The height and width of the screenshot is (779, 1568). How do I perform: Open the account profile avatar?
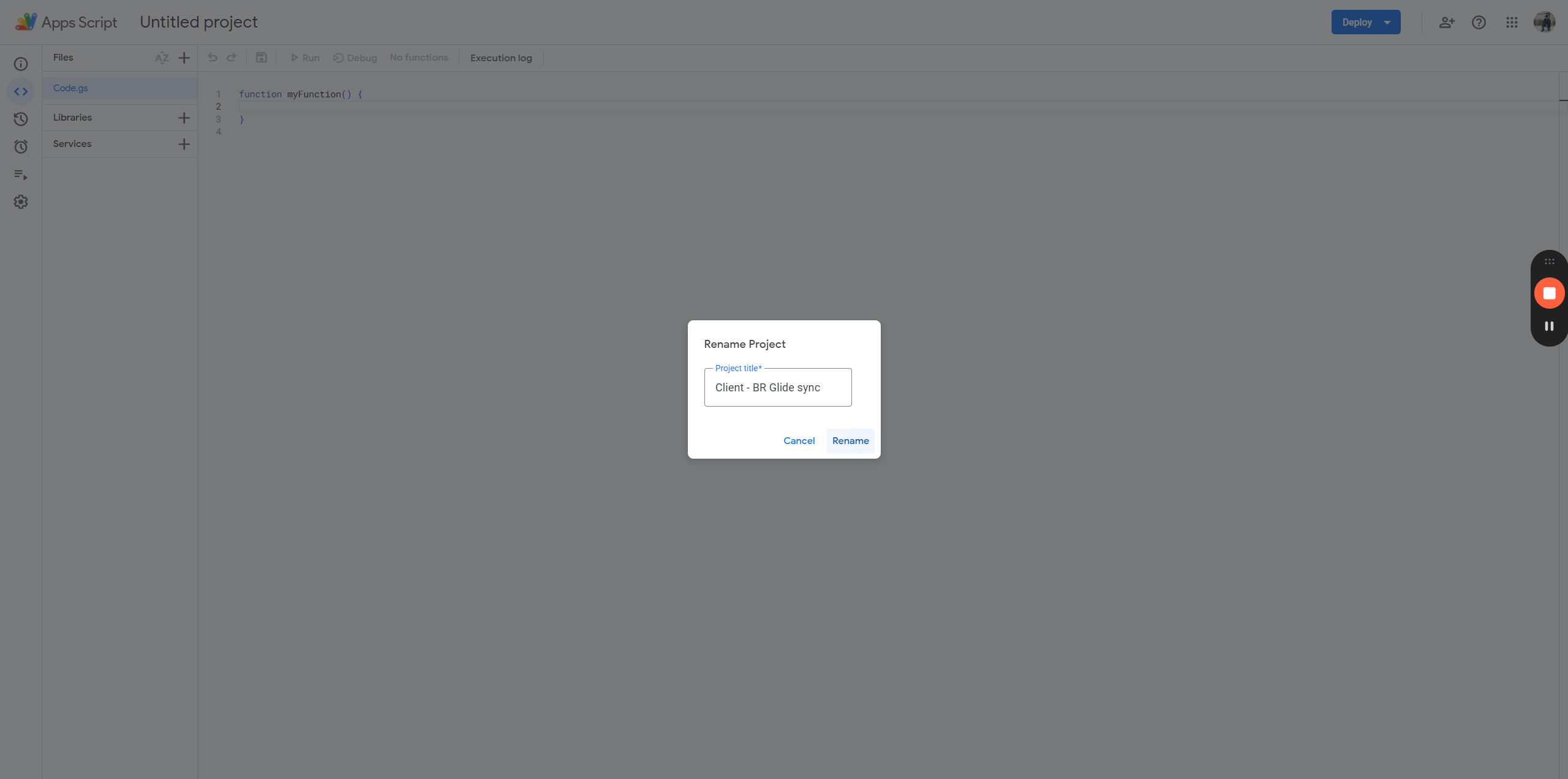(x=1545, y=22)
